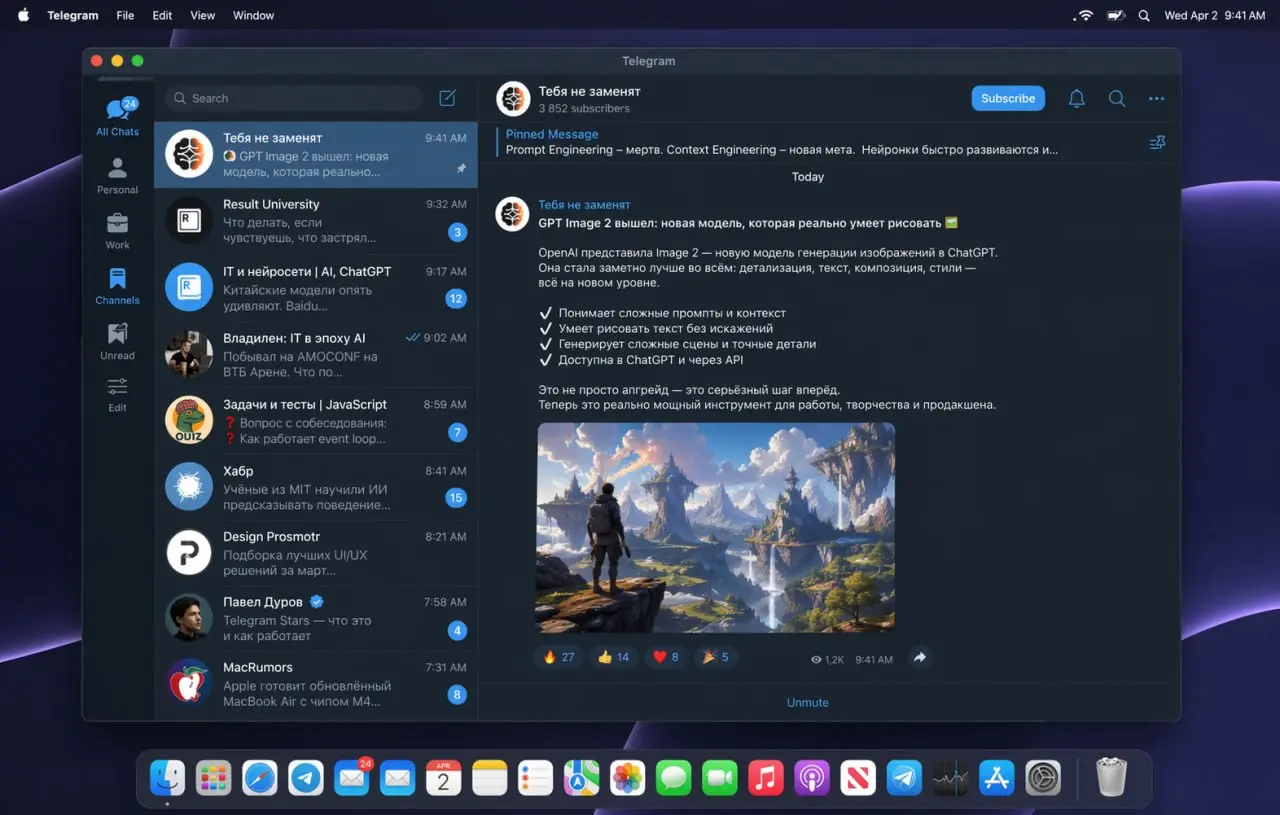Viewport: 1280px width, 815px height.
Task: Open the Edit menu in the menu bar
Action: coord(162,15)
